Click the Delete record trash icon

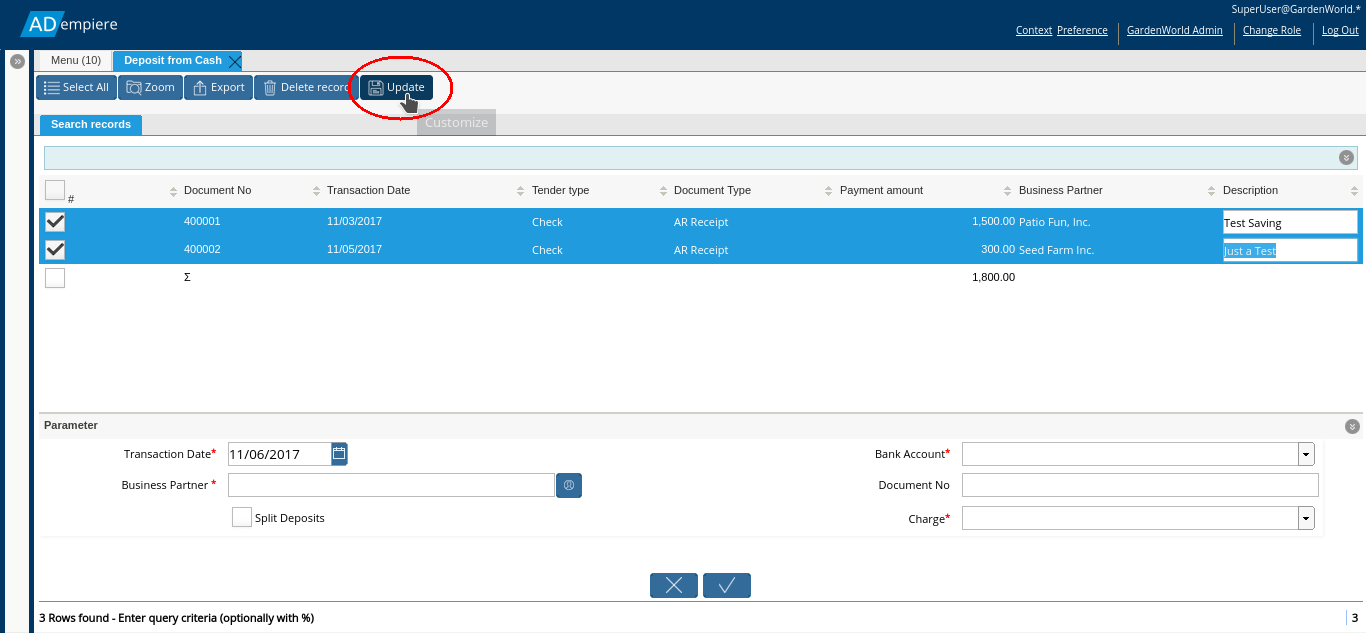click(269, 87)
